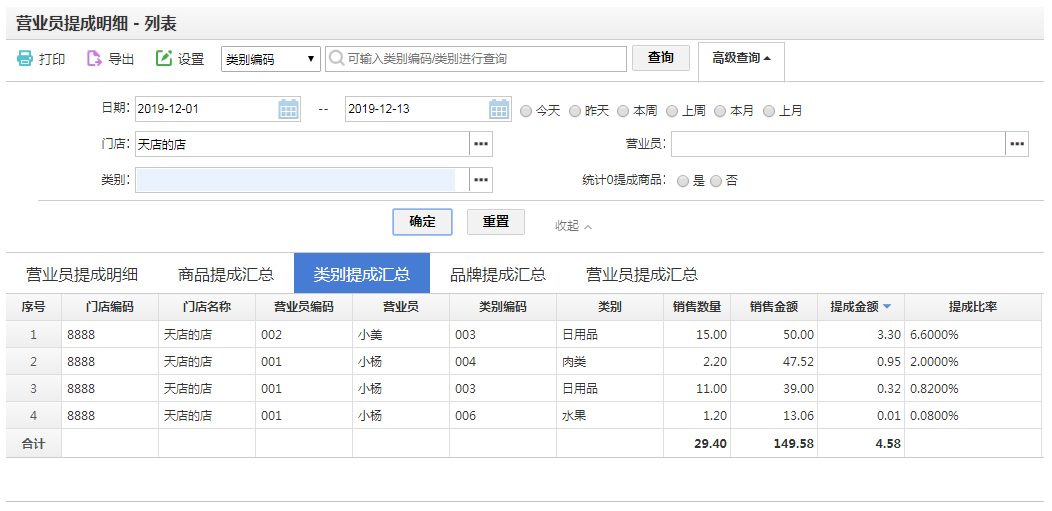This screenshot has width=1052, height=511.
Task: Open the end date calendar picker
Action: (499, 109)
